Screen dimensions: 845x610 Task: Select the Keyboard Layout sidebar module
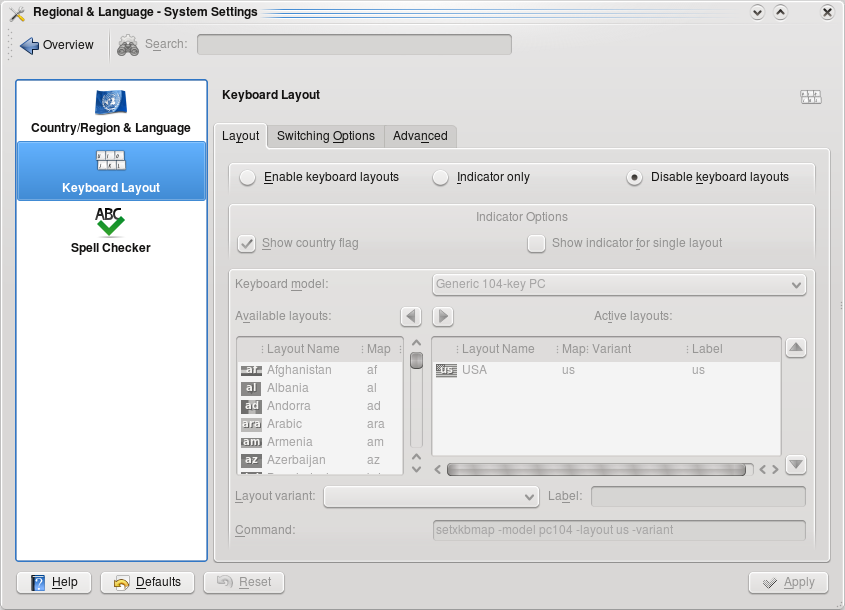(x=111, y=171)
